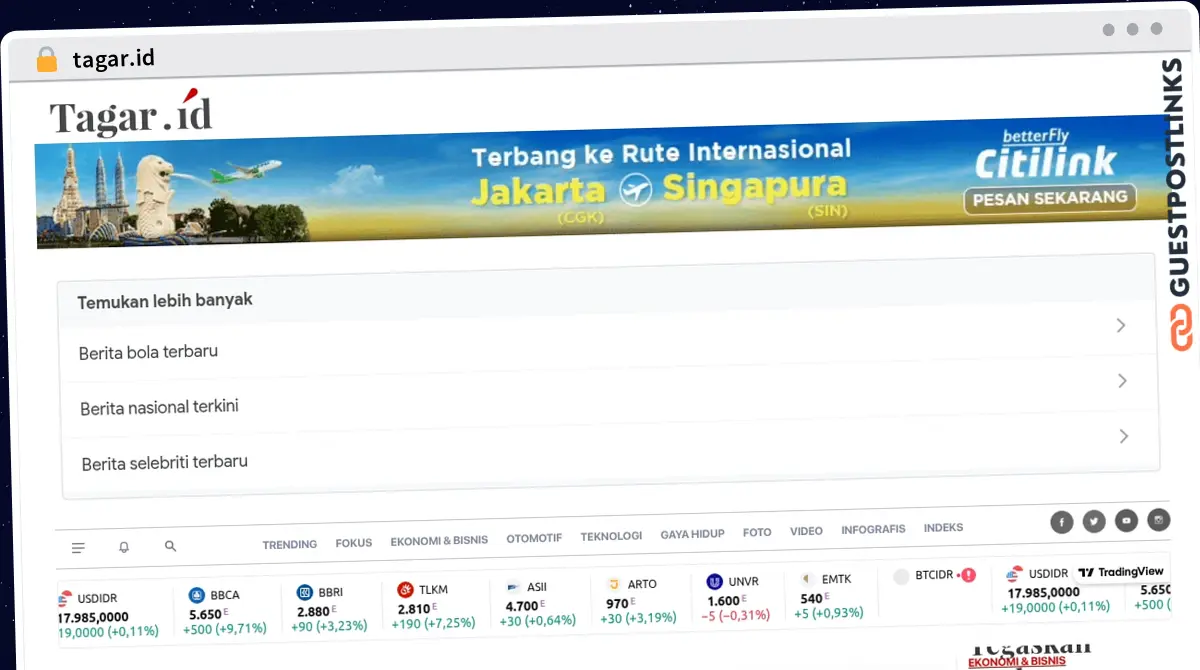
Task: Open the Instagram social icon
Action: [1159, 519]
